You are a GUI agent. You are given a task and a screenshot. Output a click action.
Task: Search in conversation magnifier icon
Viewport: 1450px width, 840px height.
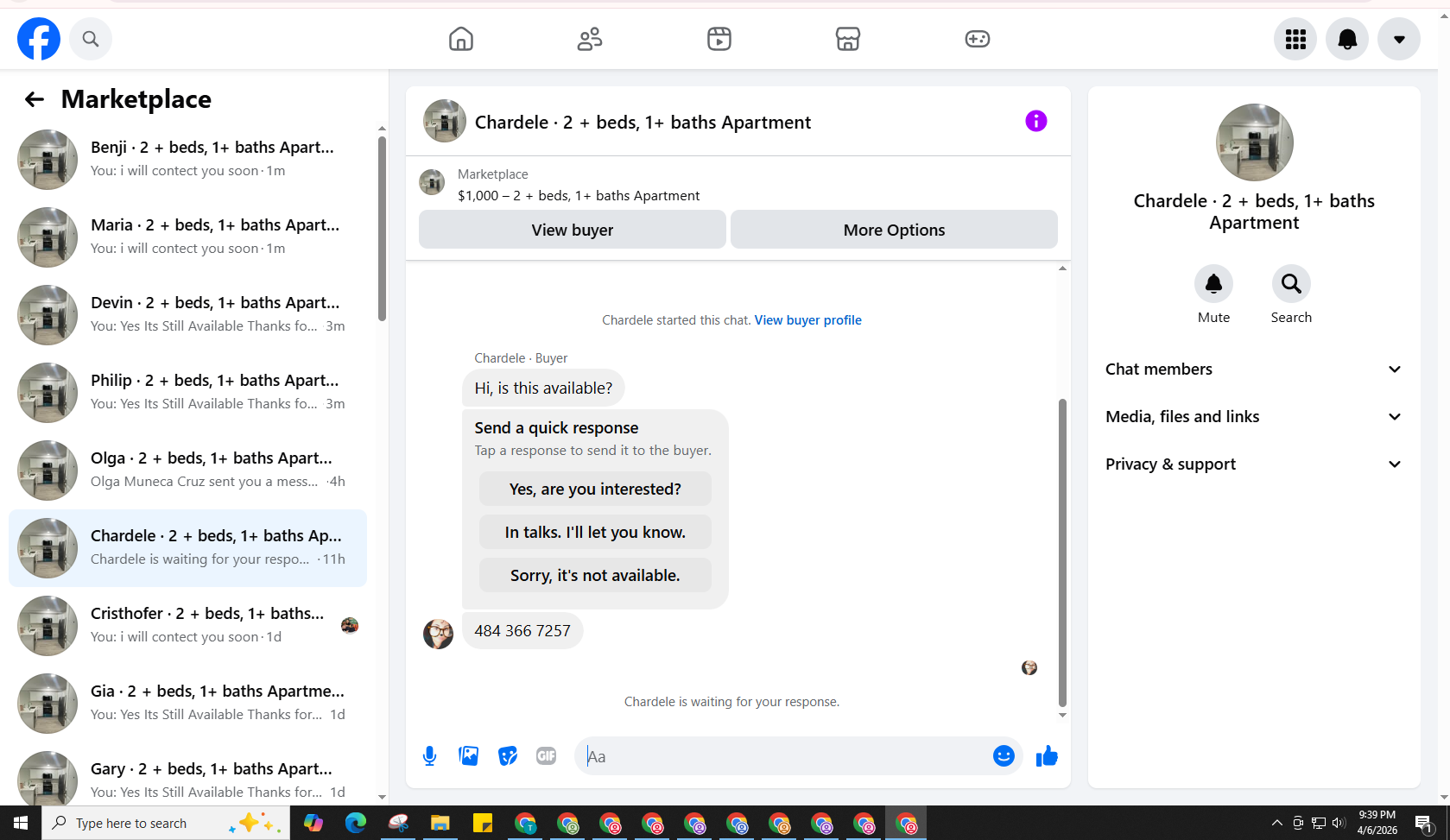(x=1291, y=283)
